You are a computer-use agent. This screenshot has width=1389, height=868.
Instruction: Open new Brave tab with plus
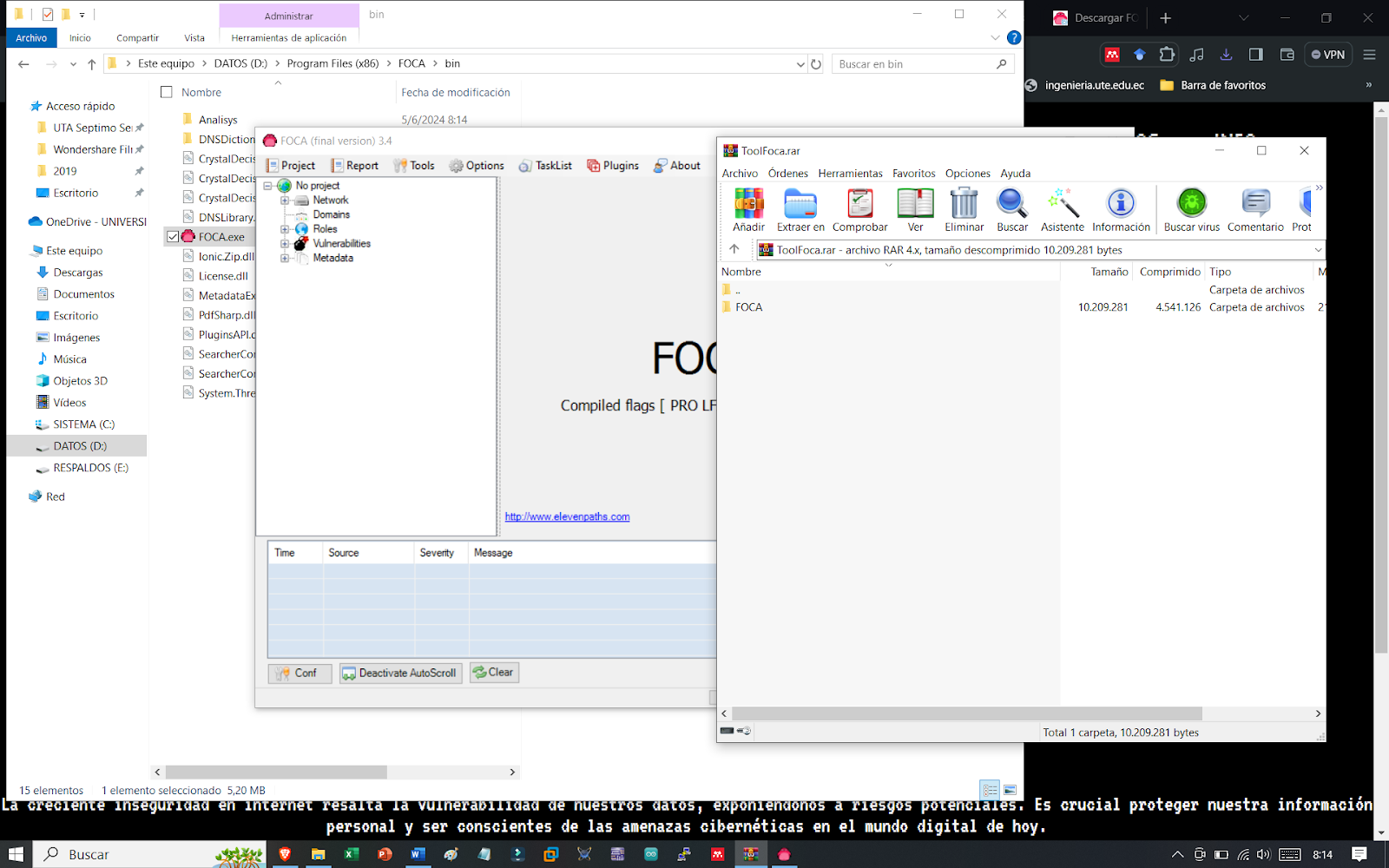(x=1165, y=17)
